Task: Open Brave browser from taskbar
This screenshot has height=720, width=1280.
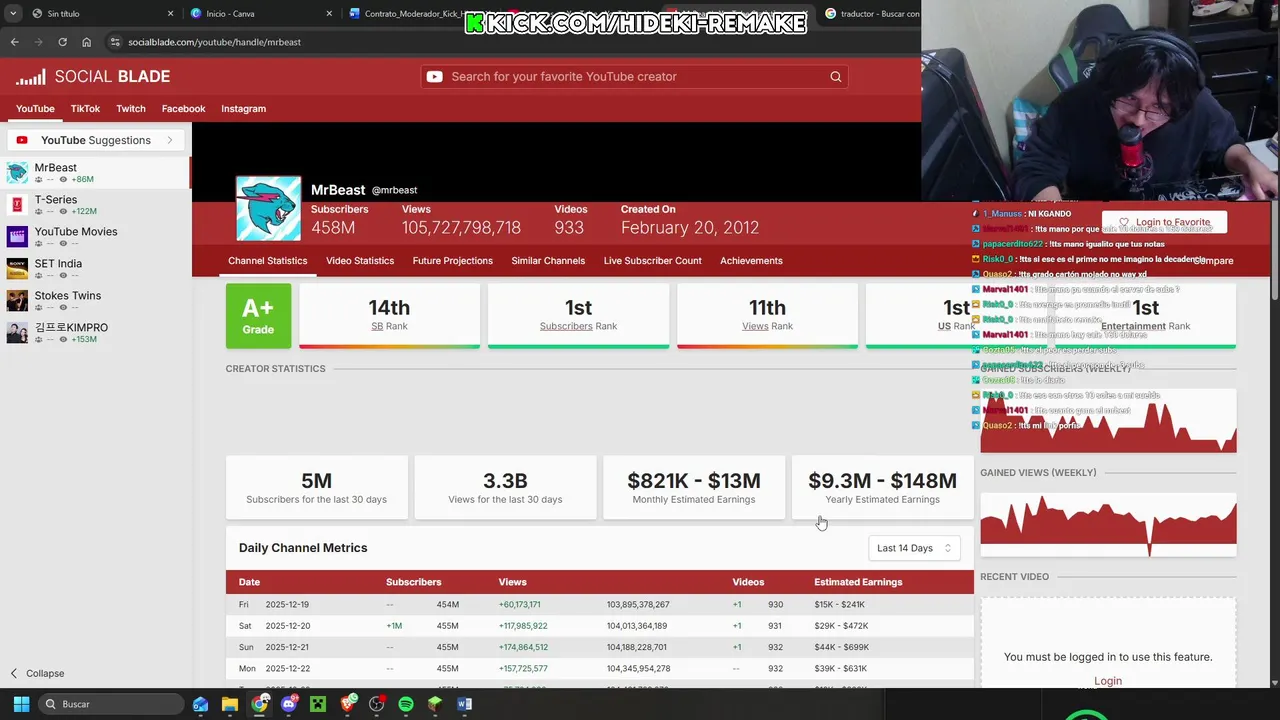Action: point(347,704)
